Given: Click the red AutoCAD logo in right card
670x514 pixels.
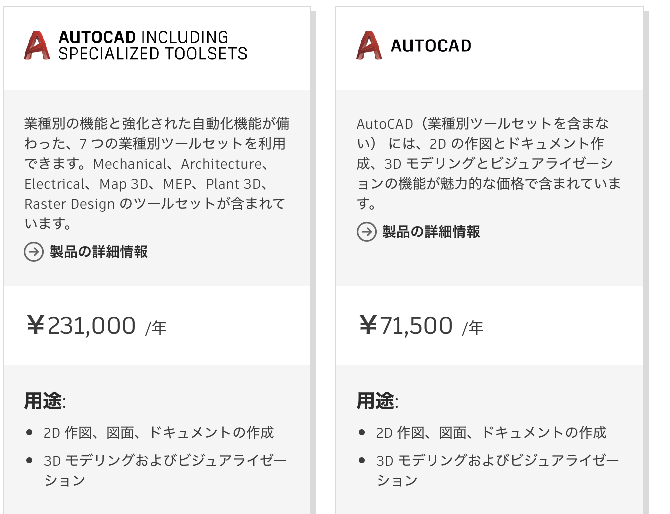Looking at the screenshot, I should [369, 45].
